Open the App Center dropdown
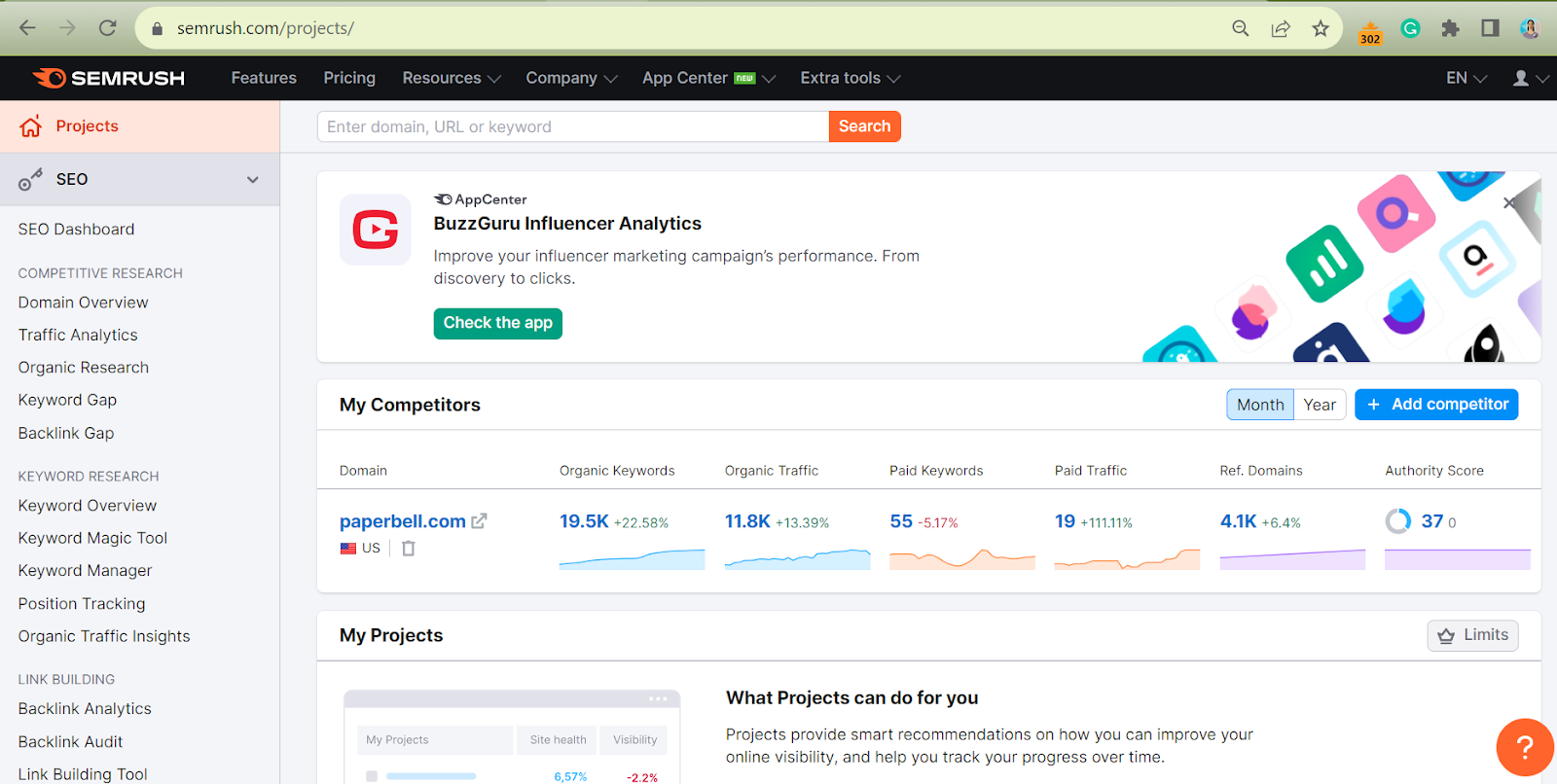The image size is (1557, 784). (x=708, y=78)
